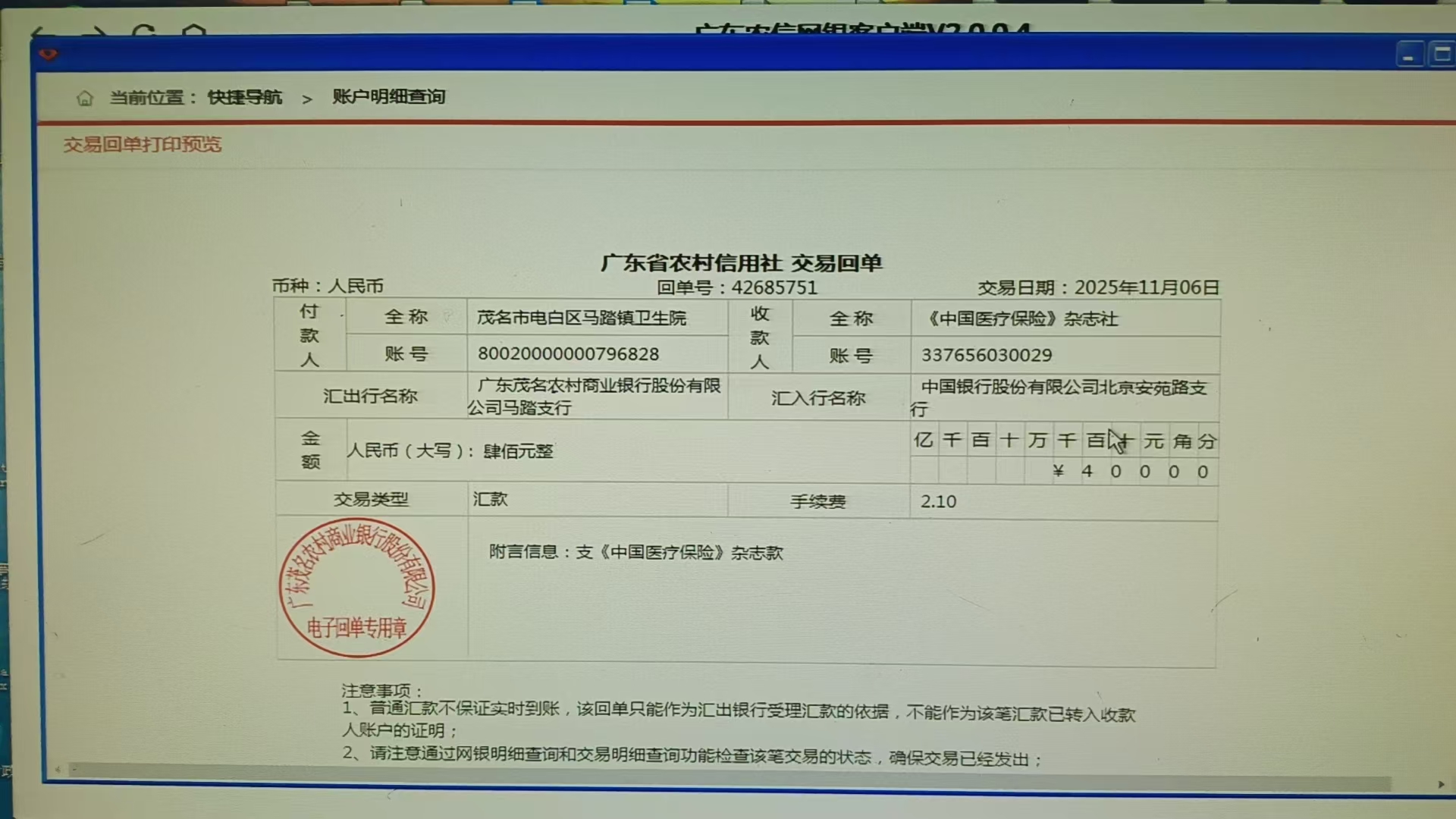The height and width of the screenshot is (819, 1456).
Task: Click payer name 茂名市电白区马踏镇卫生院
Action: 581,318
